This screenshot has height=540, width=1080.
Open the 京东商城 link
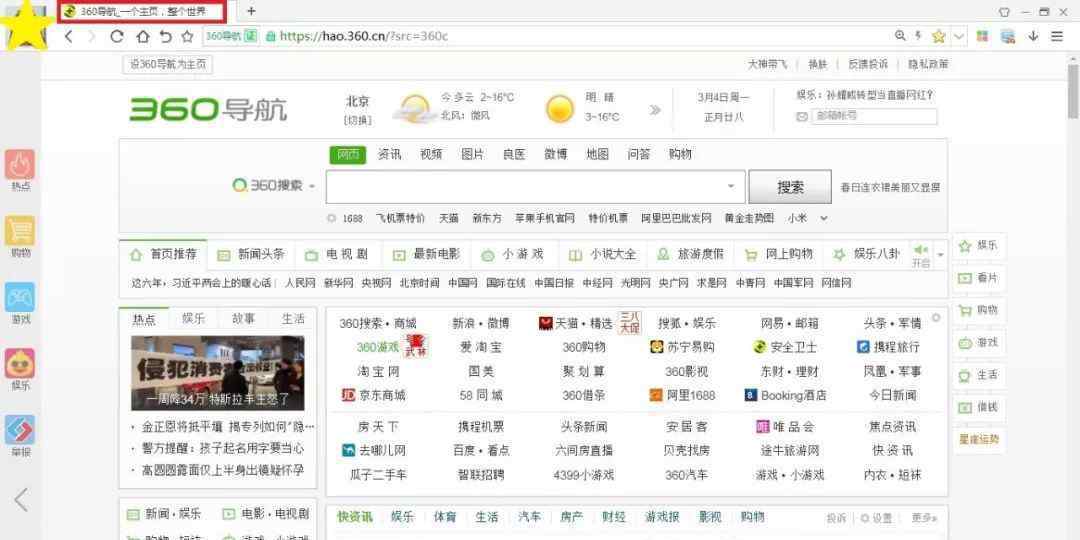pos(373,395)
